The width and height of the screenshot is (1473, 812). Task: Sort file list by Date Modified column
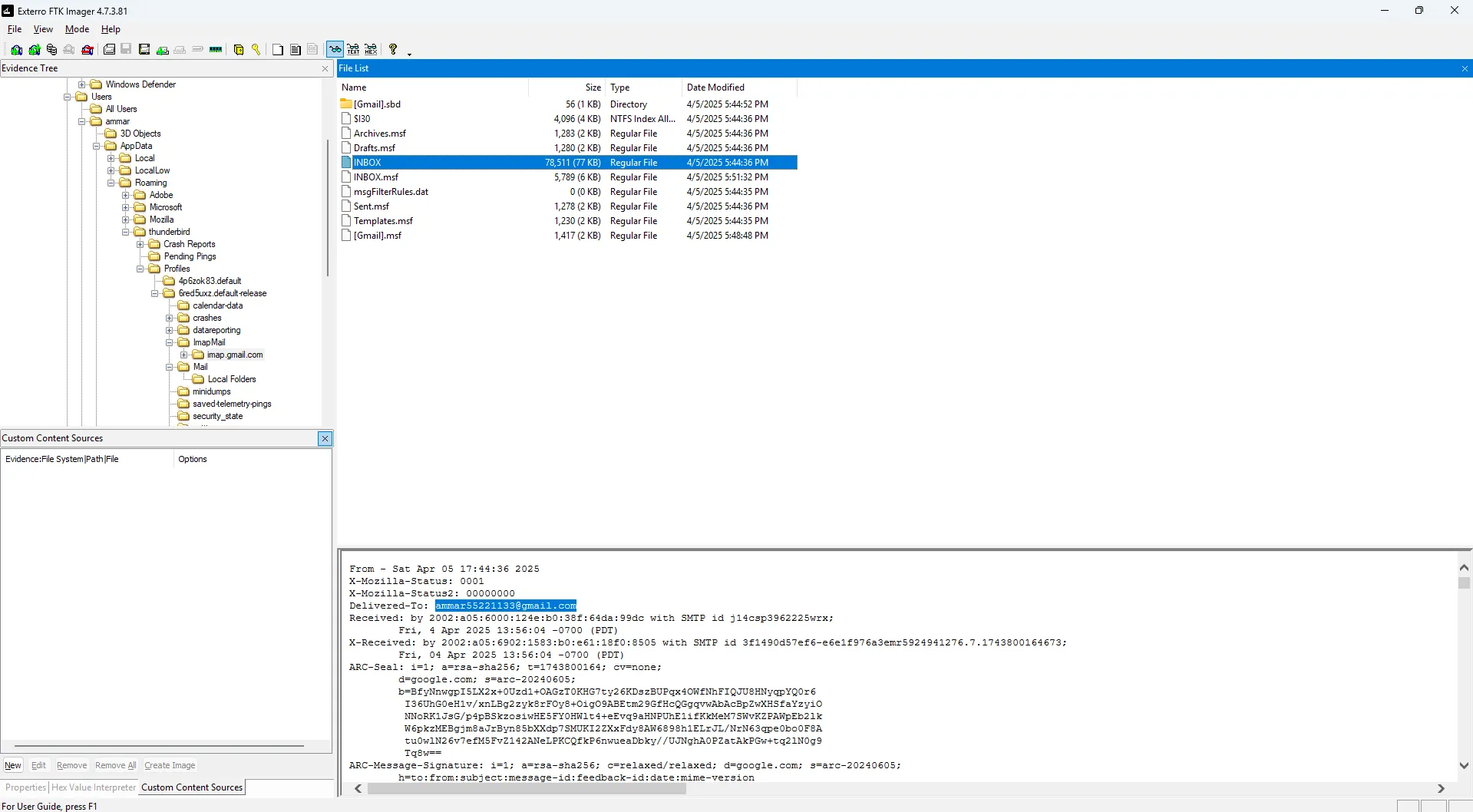click(715, 87)
